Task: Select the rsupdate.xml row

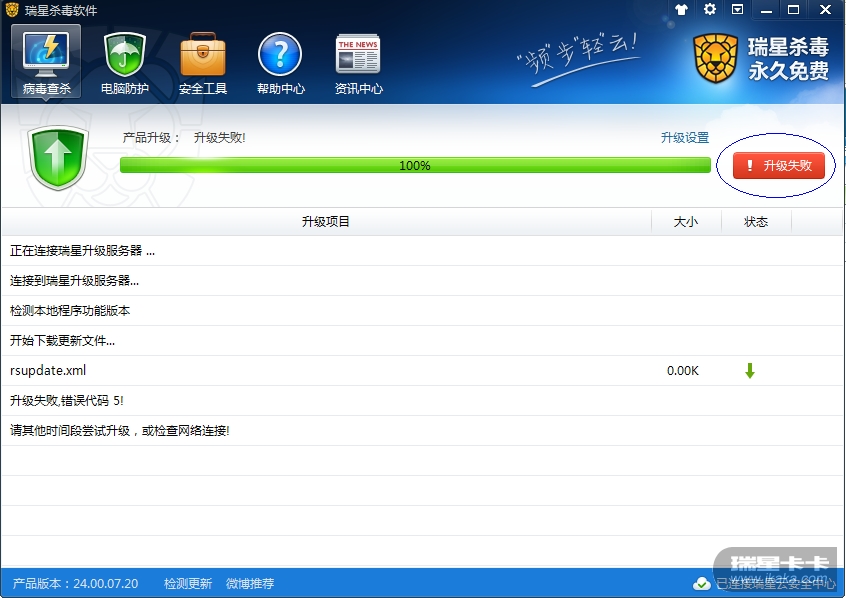Action: 422,370
